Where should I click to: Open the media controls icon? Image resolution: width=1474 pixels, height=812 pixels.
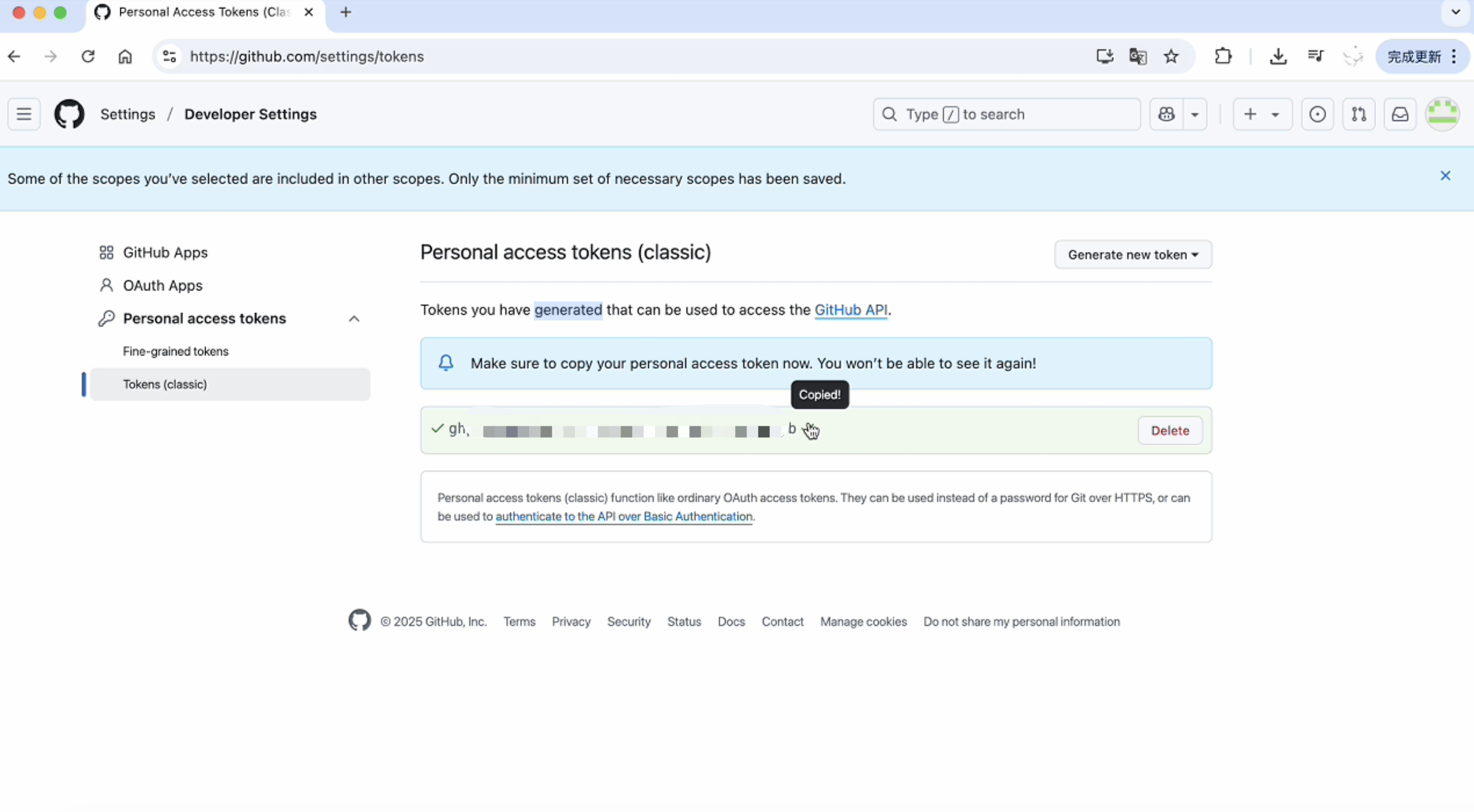click(1315, 56)
